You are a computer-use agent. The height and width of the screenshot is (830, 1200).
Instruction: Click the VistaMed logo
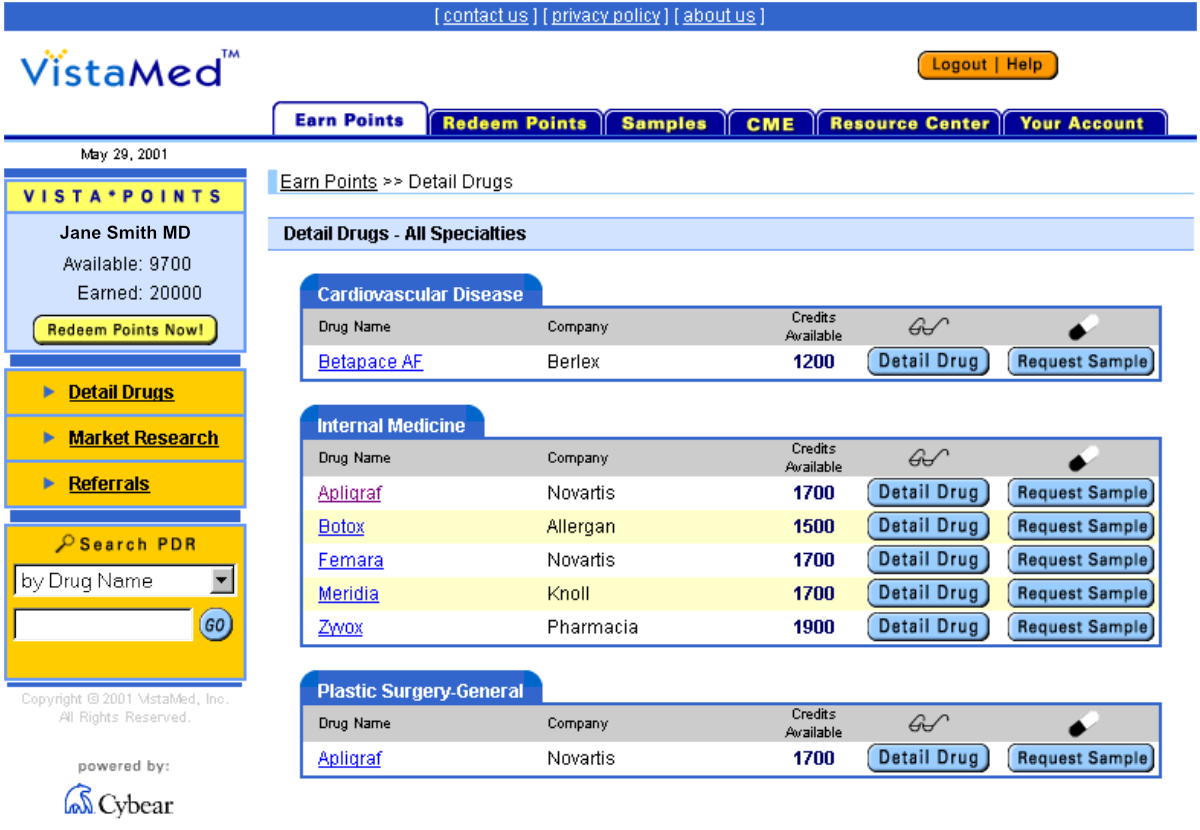click(x=131, y=68)
